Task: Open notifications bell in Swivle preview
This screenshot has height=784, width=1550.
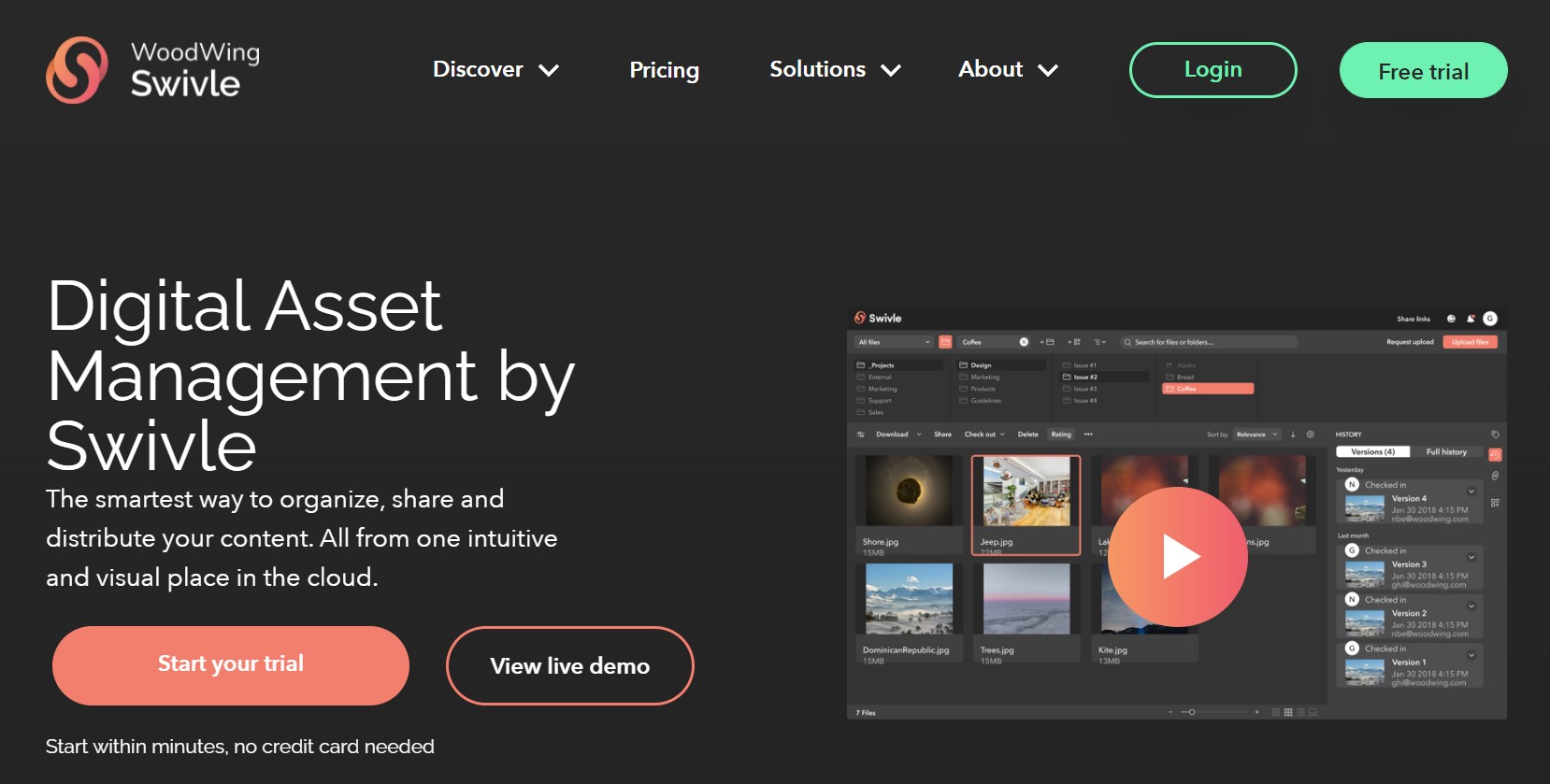Action: [x=1471, y=319]
